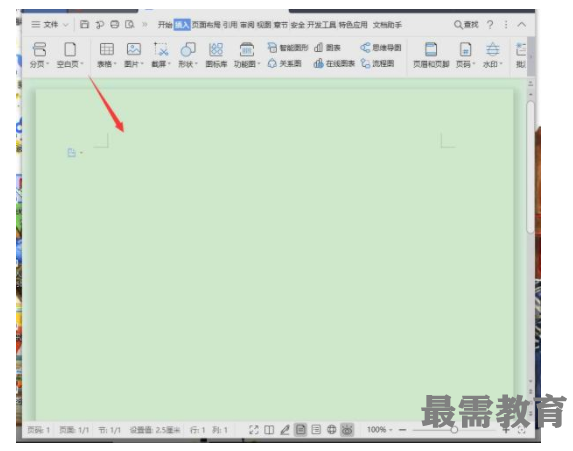This screenshot has width=573, height=451.
Task: Open the 图片 picture dropdown
Action: tap(134, 55)
